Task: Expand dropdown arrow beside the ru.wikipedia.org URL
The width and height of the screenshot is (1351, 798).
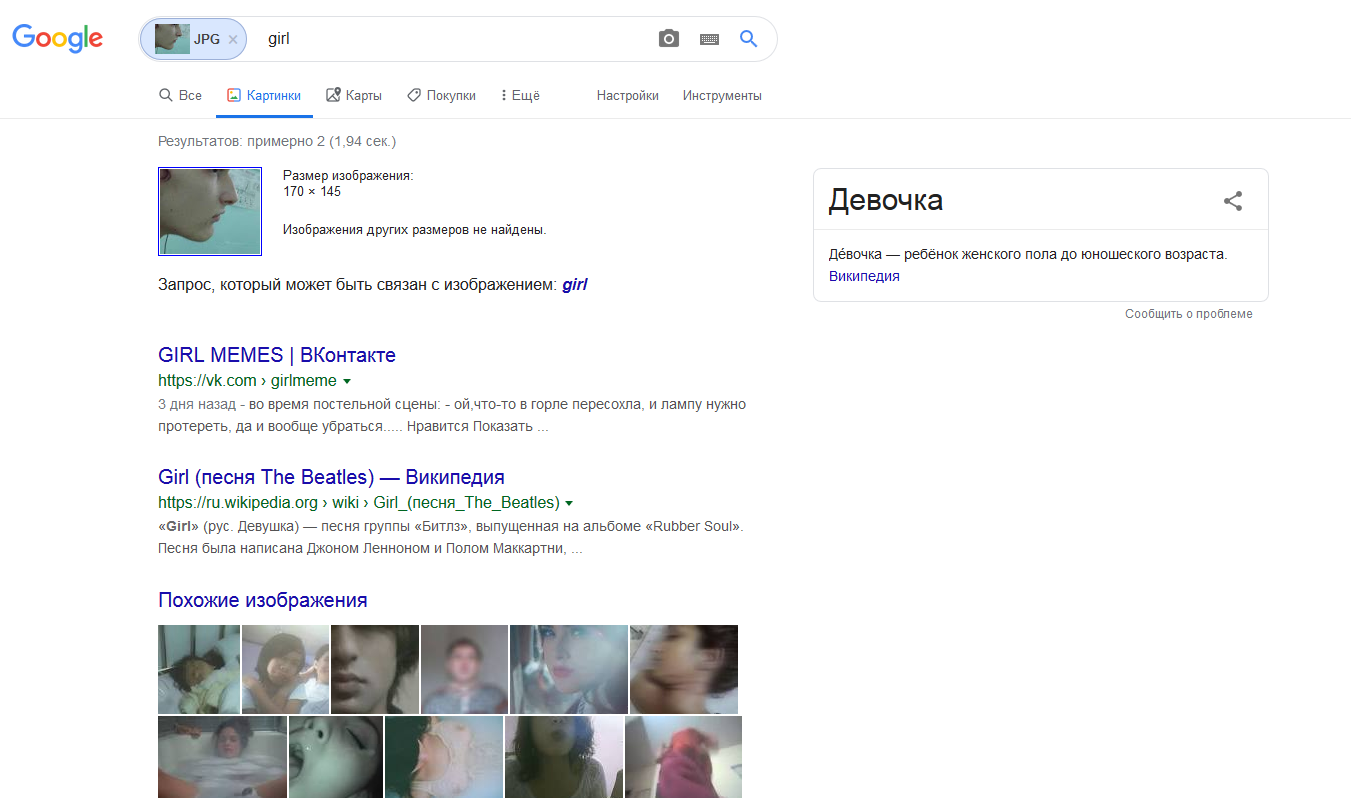Action: click(569, 502)
